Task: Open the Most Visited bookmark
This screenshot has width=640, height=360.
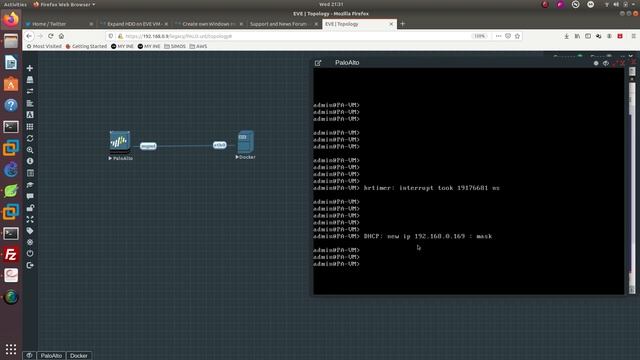Action: pyautogui.click(x=44, y=47)
